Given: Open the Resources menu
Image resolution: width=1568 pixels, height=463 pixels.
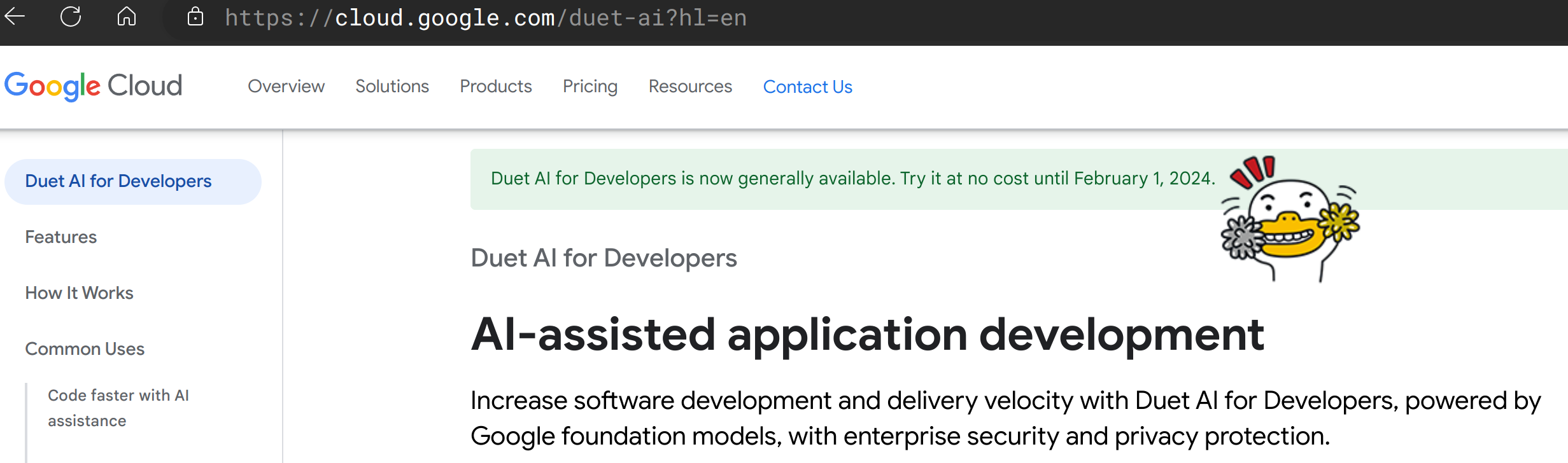Looking at the screenshot, I should [x=690, y=86].
